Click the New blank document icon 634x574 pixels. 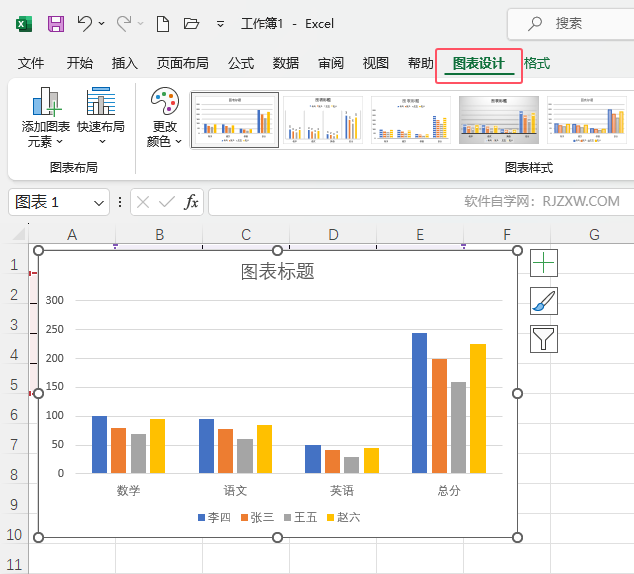163,24
